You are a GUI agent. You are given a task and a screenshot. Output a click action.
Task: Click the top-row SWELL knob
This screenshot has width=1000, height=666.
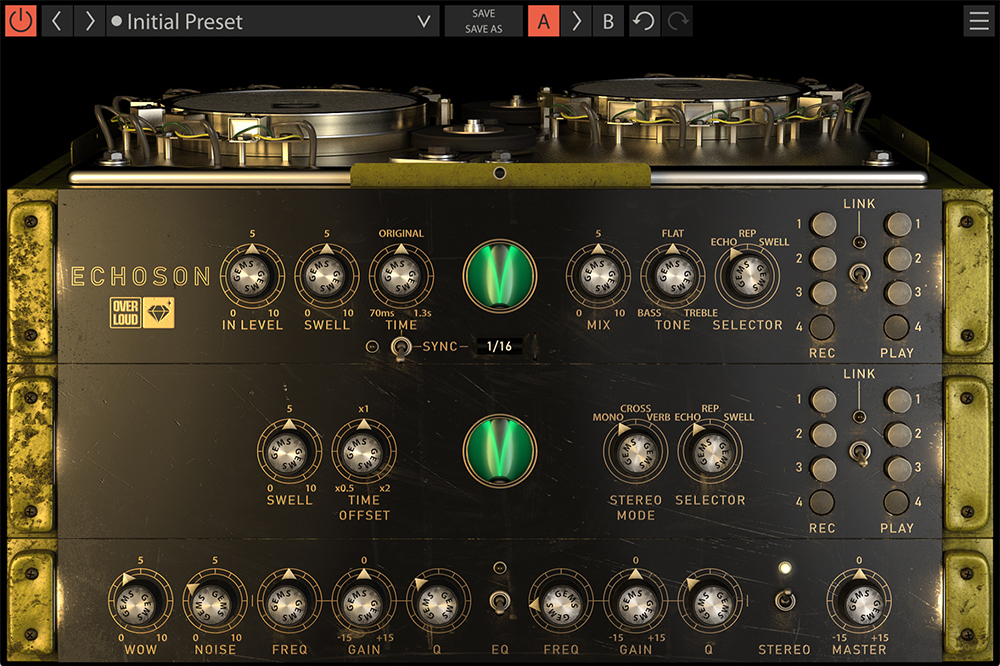click(x=327, y=276)
